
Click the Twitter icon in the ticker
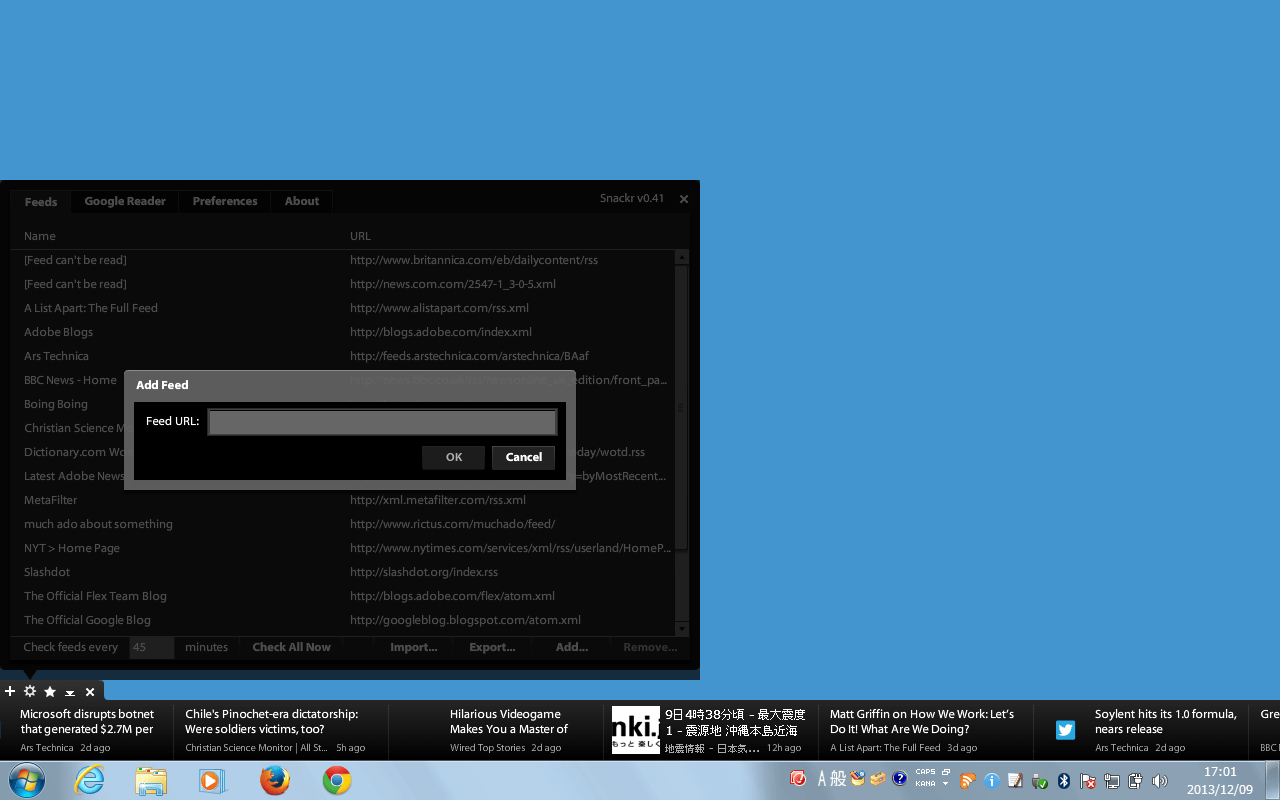pos(1065,730)
